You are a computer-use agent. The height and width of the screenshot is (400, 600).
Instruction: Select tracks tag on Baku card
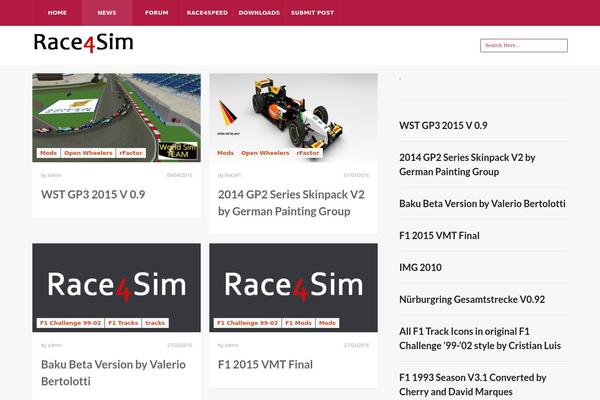click(x=155, y=323)
